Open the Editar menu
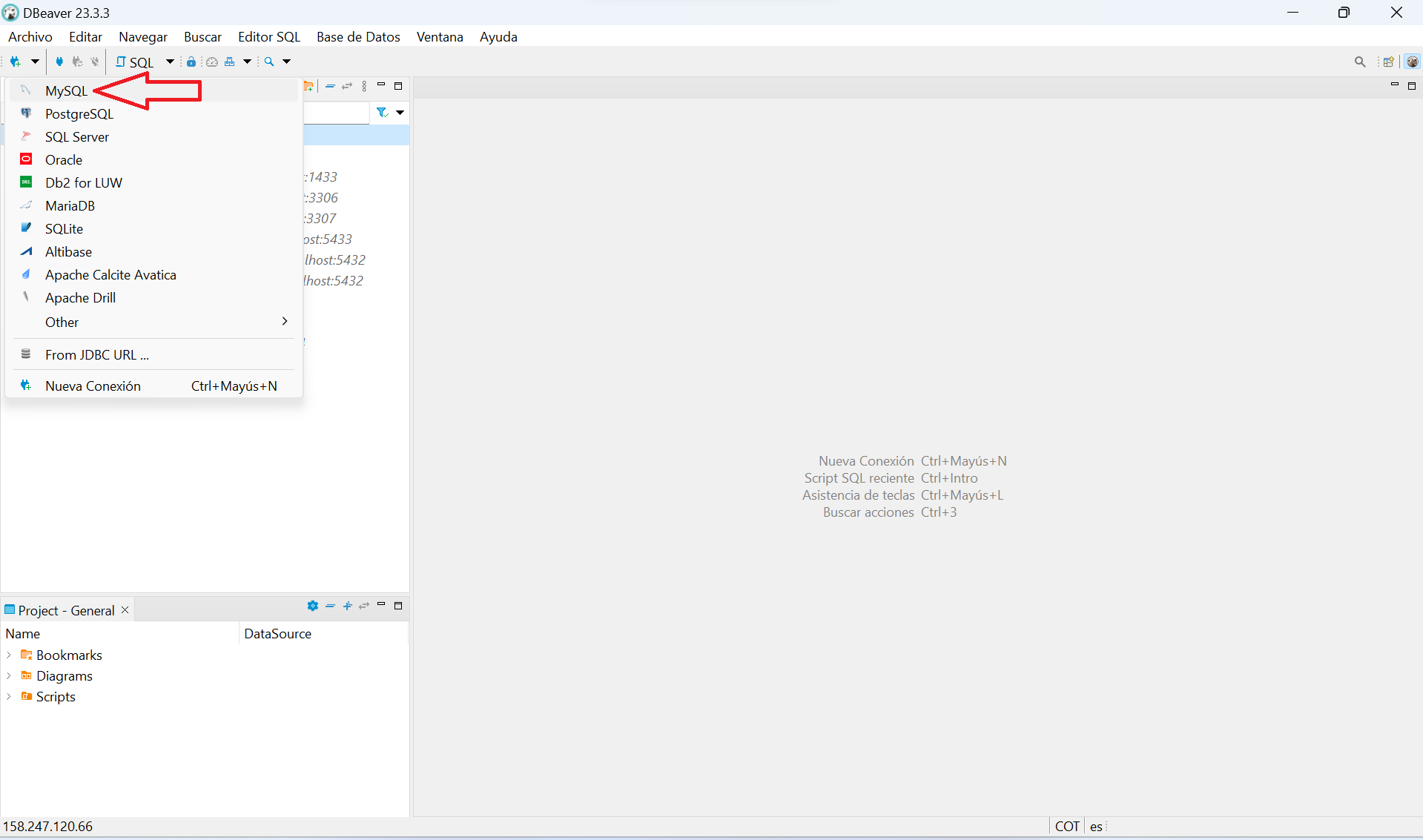 [x=86, y=36]
